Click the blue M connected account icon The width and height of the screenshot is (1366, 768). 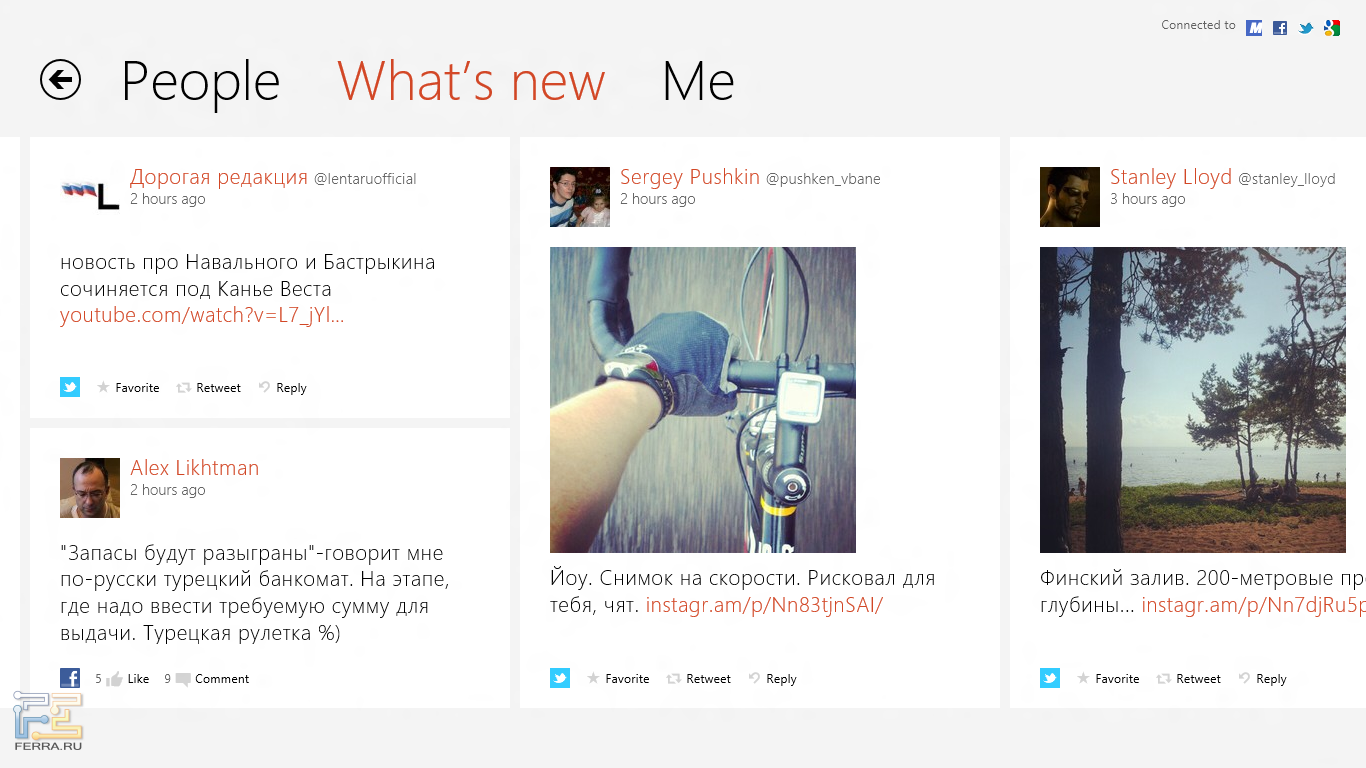pos(1254,28)
